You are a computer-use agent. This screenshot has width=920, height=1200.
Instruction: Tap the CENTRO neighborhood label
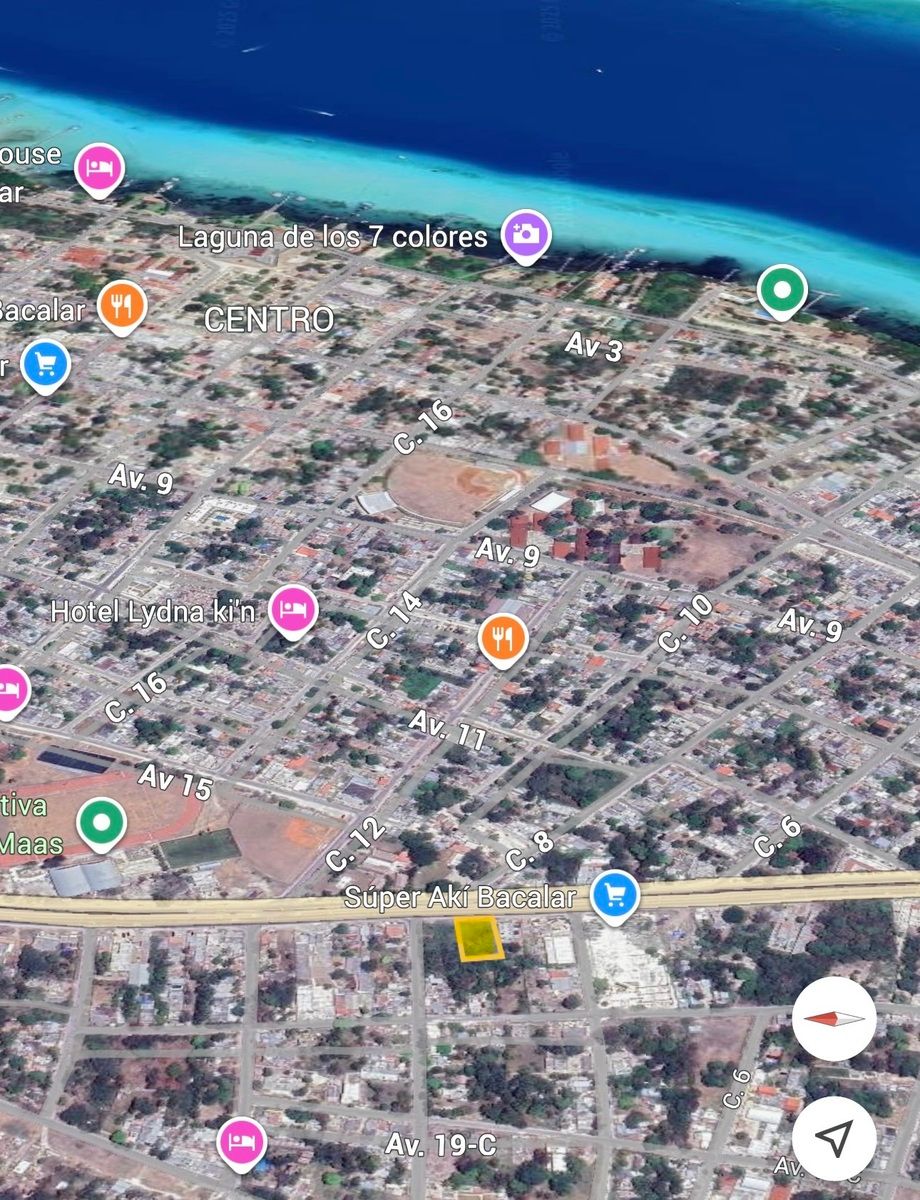pyautogui.click(x=268, y=320)
